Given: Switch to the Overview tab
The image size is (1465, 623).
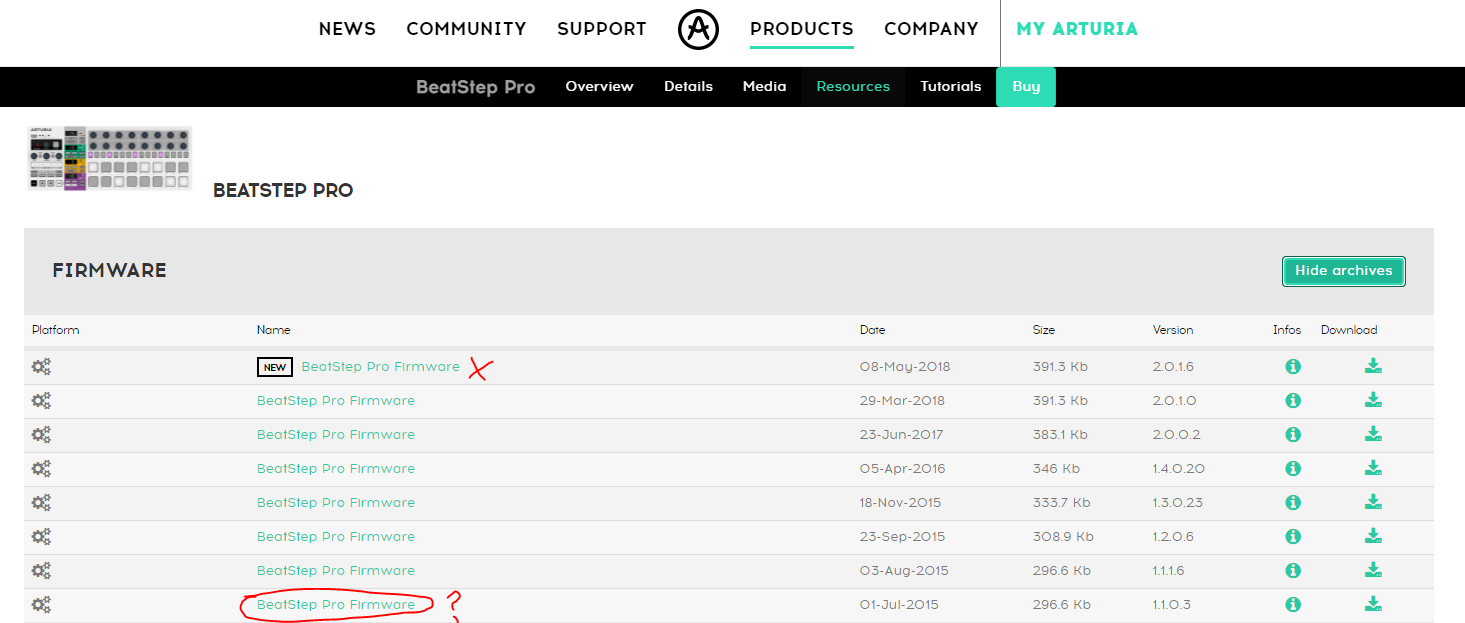Looking at the screenshot, I should (599, 87).
